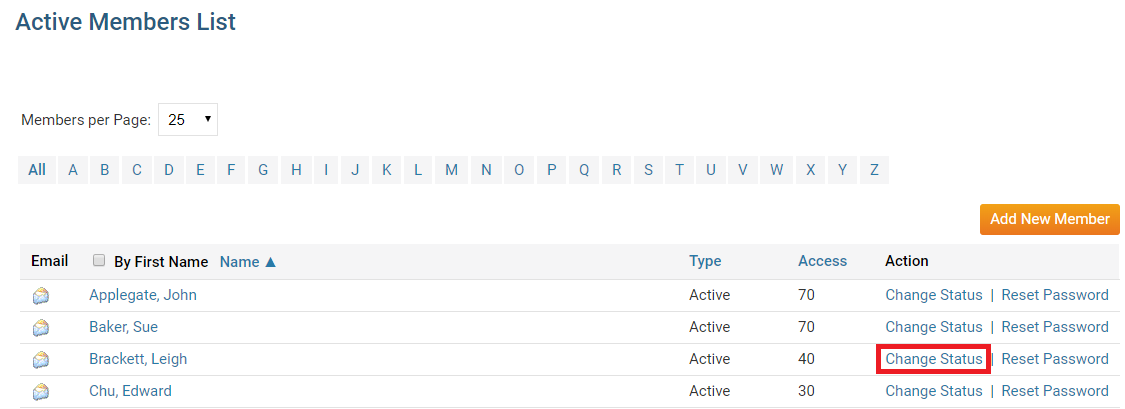
Task: Open the Chu, Edward member profile
Action: point(130,391)
